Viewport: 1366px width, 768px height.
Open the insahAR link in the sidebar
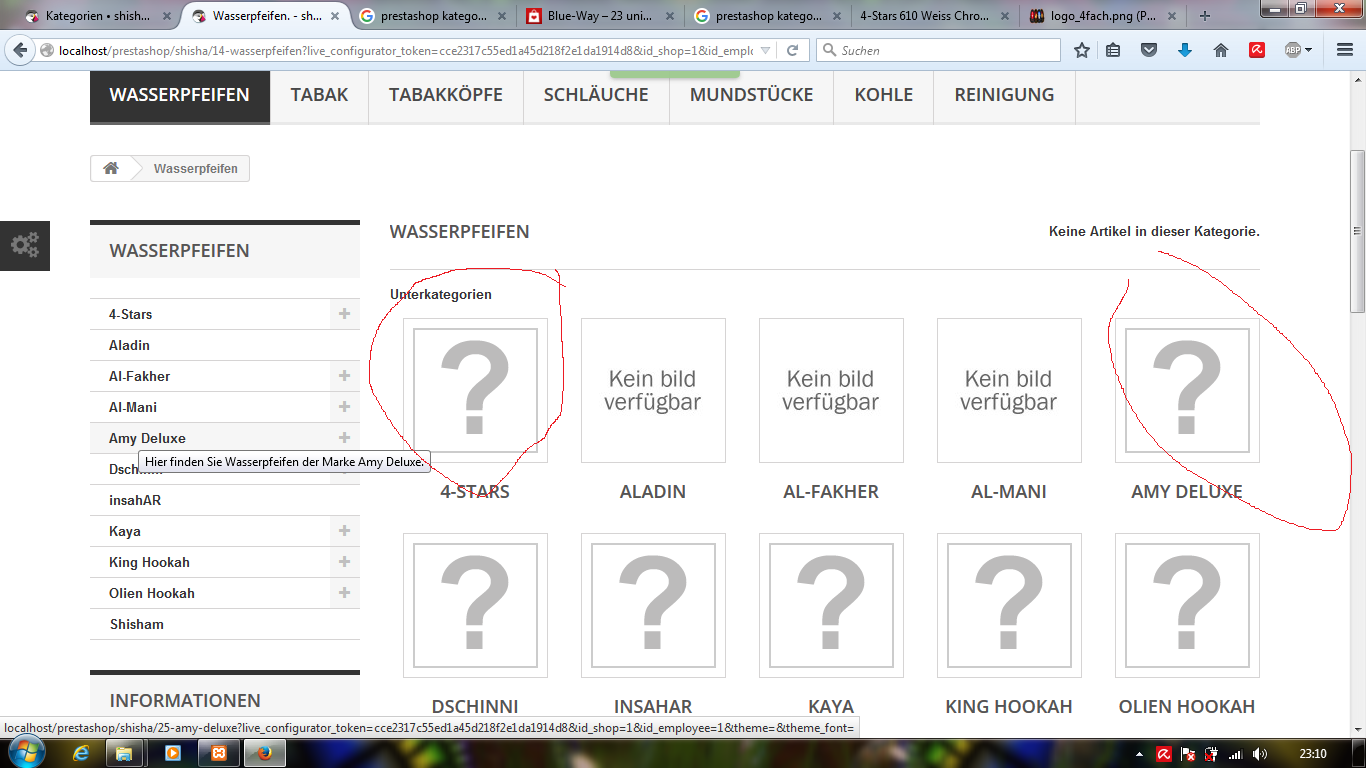click(x=135, y=500)
